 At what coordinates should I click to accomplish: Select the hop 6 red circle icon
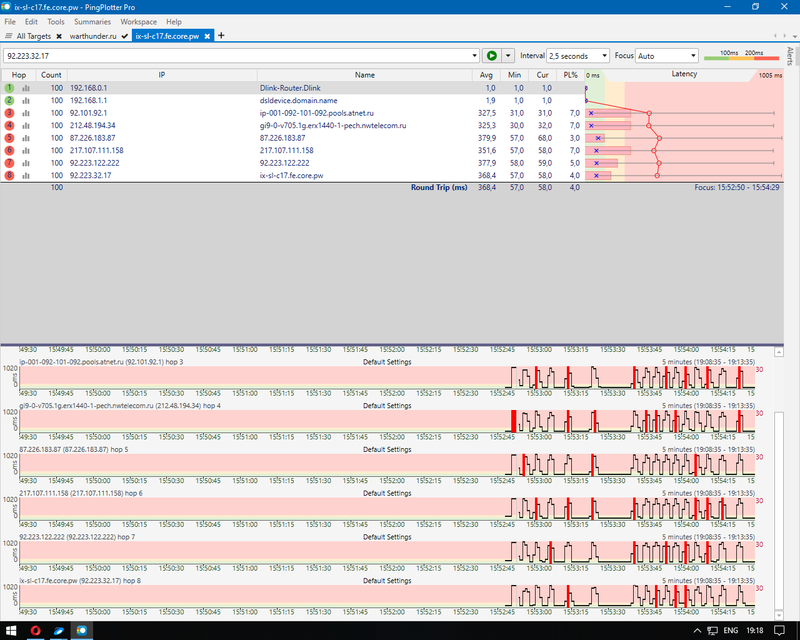(10, 151)
